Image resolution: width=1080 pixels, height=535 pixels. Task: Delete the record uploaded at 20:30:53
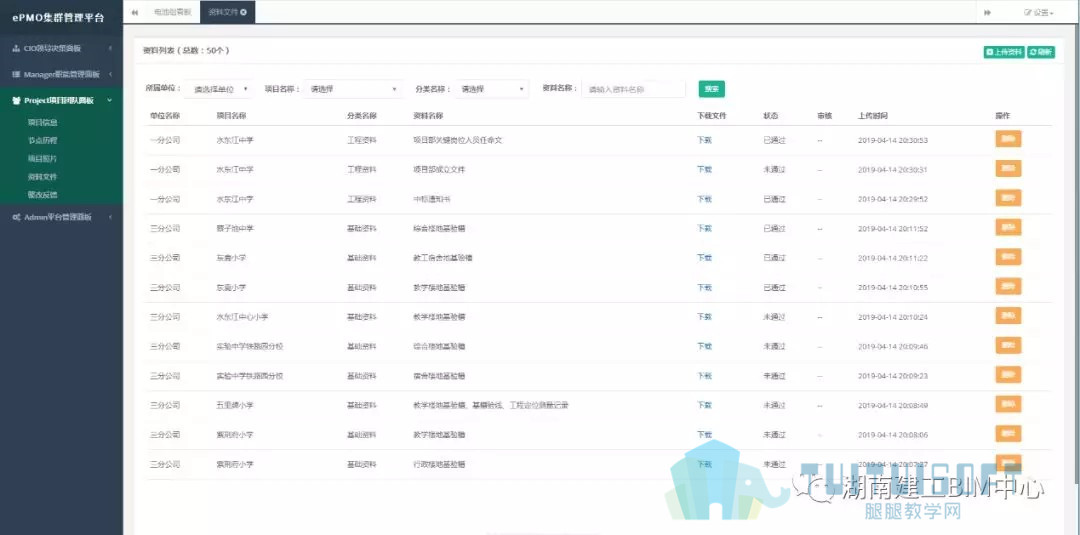click(x=1008, y=139)
